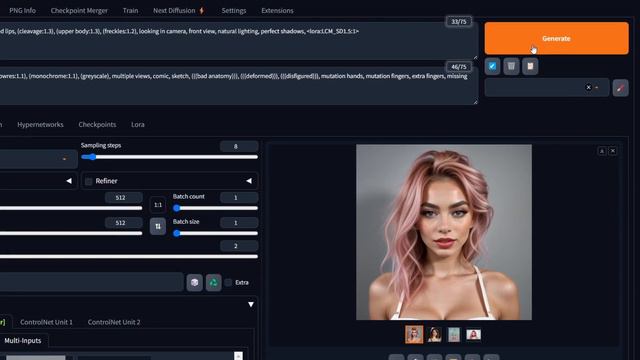This screenshot has height=360, width=640.
Task: Switch to the Train tab
Action: (130, 11)
